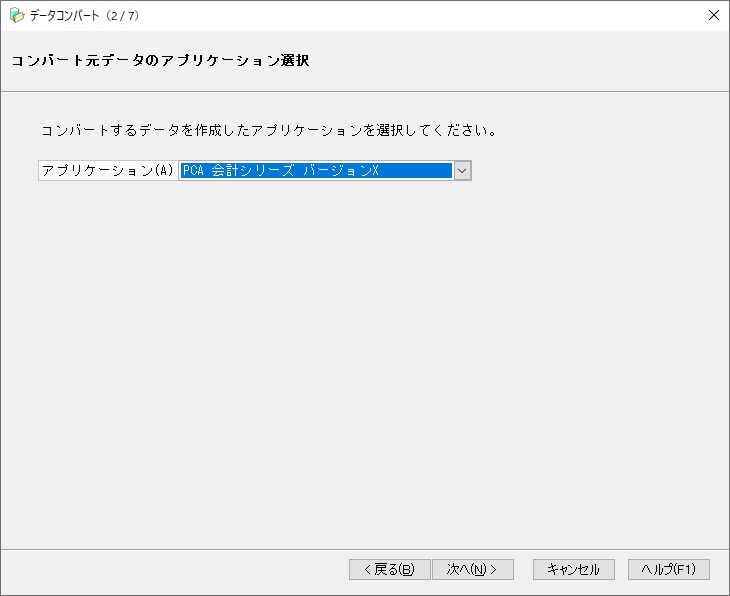The image size is (730, 596).
Task: Proceed with the 次へ(N) button
Action: coord(472,569)
